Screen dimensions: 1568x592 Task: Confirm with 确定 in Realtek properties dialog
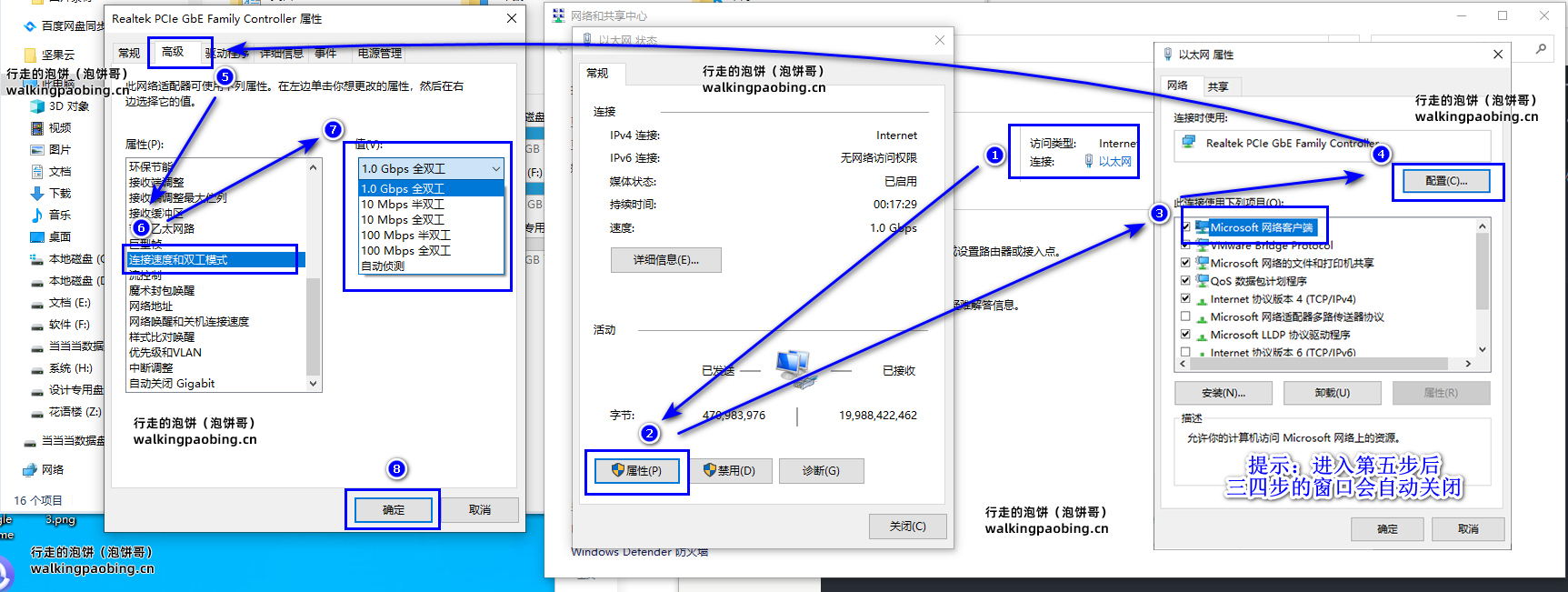tap(394, 509)
